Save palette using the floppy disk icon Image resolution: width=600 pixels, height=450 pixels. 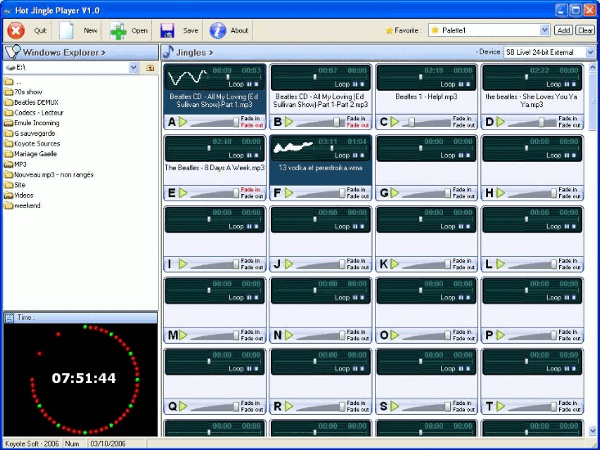coord(167,30)
